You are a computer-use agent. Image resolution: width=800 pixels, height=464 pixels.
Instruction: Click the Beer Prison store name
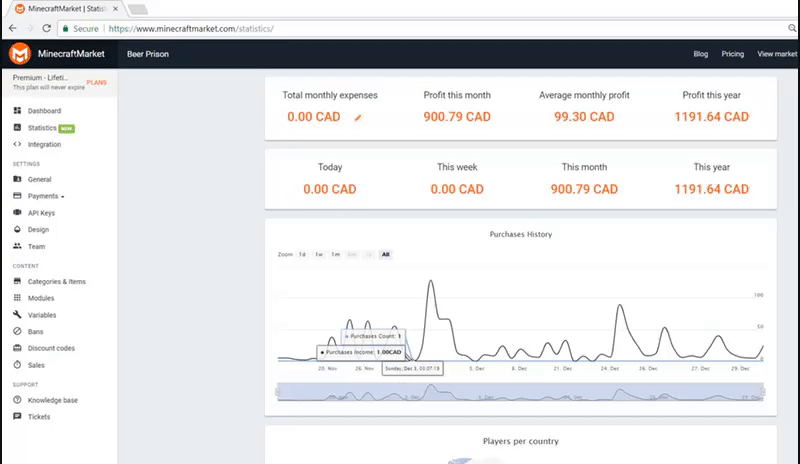click(148, 54)
